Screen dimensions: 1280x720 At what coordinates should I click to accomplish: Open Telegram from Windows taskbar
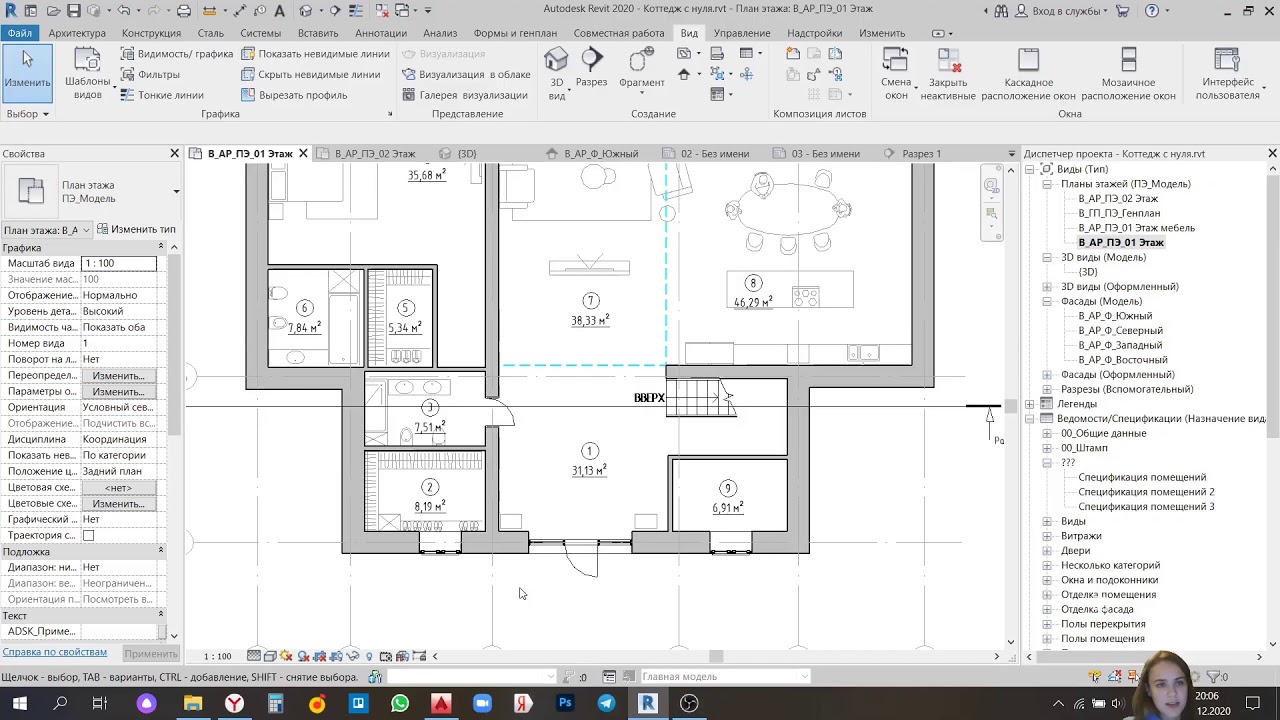pos(606,704)
